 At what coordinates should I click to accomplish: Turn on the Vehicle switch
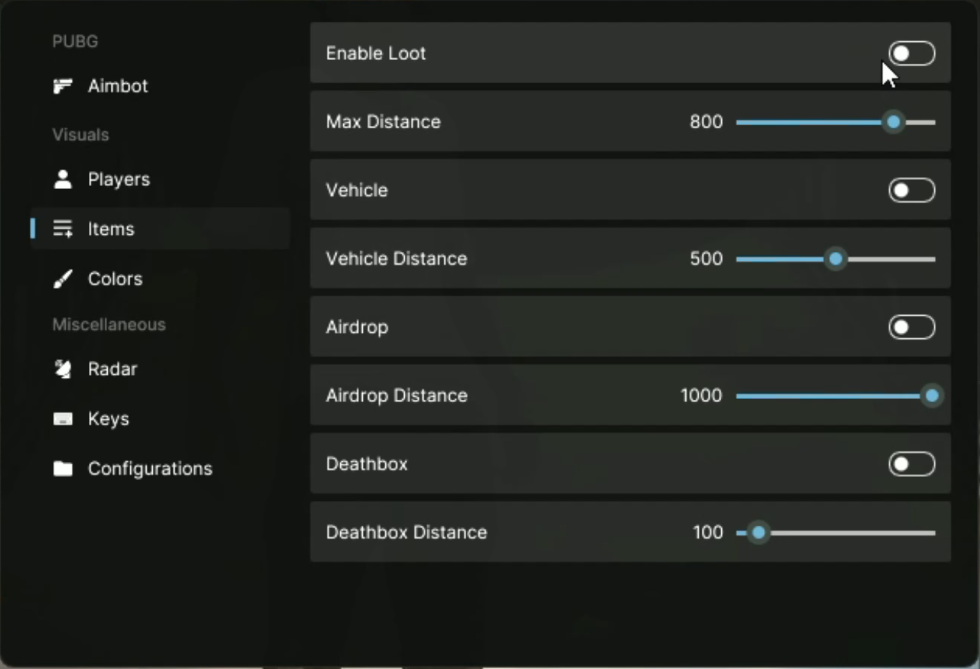tap(911, 190)
